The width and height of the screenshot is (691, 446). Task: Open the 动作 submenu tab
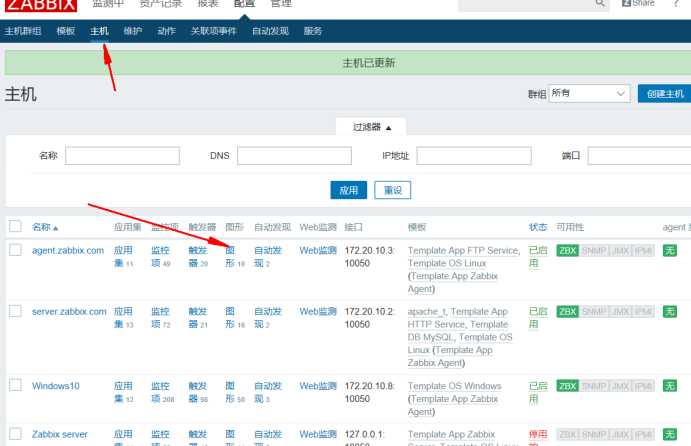(166, 31)
